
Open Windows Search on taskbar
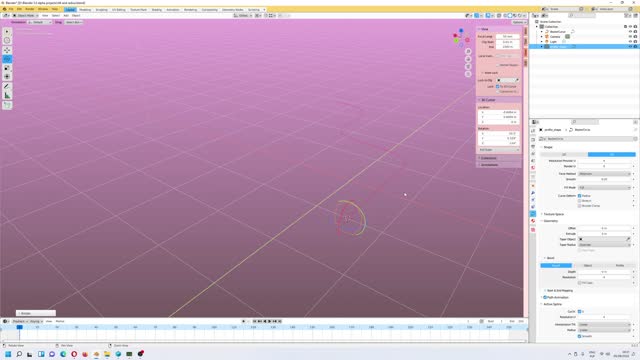(x=19, y=354)
